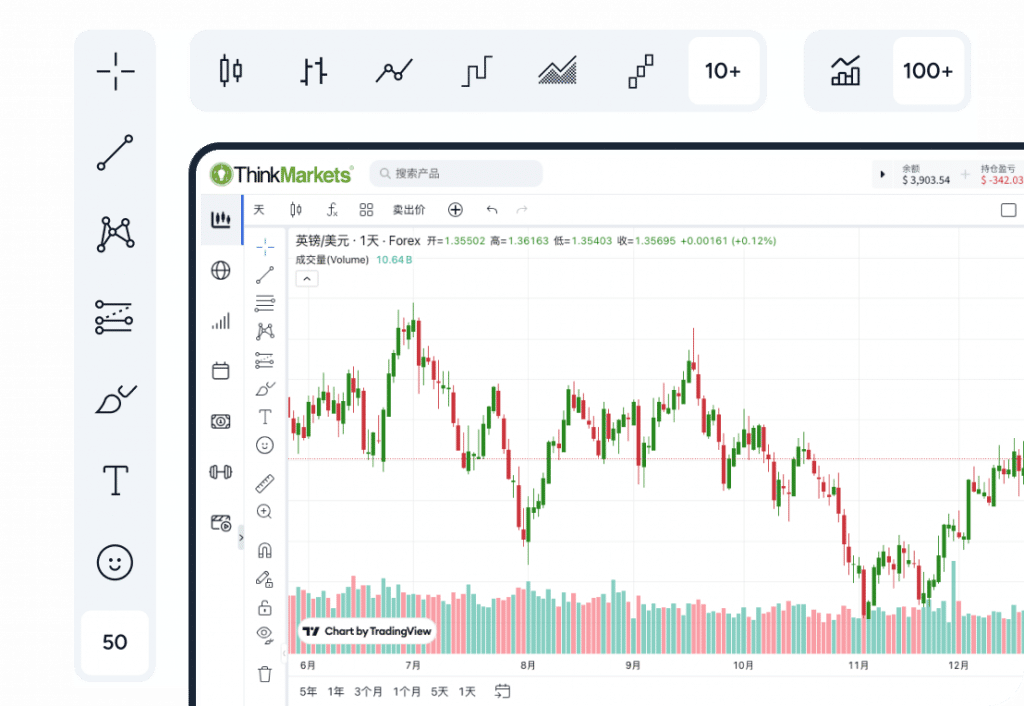Collapse the watchlist panel with side arrow

pyautogui.click(x=241, y=537)
